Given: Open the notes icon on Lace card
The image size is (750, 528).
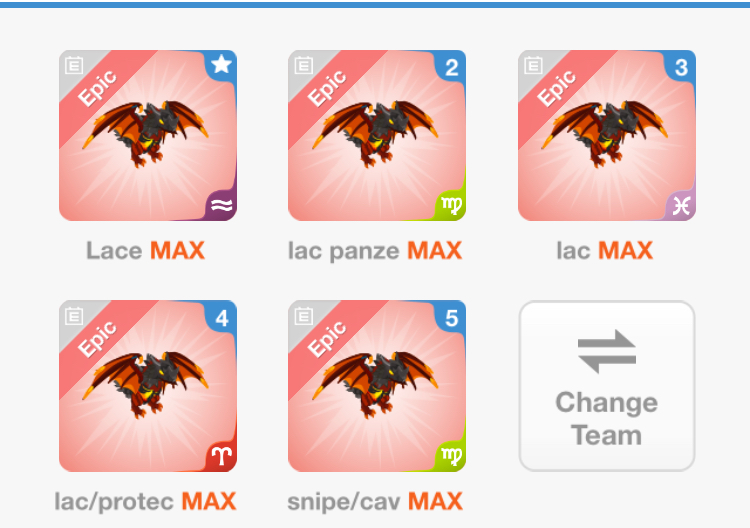Looking at the screenshot, I should [x=74, y=66].
